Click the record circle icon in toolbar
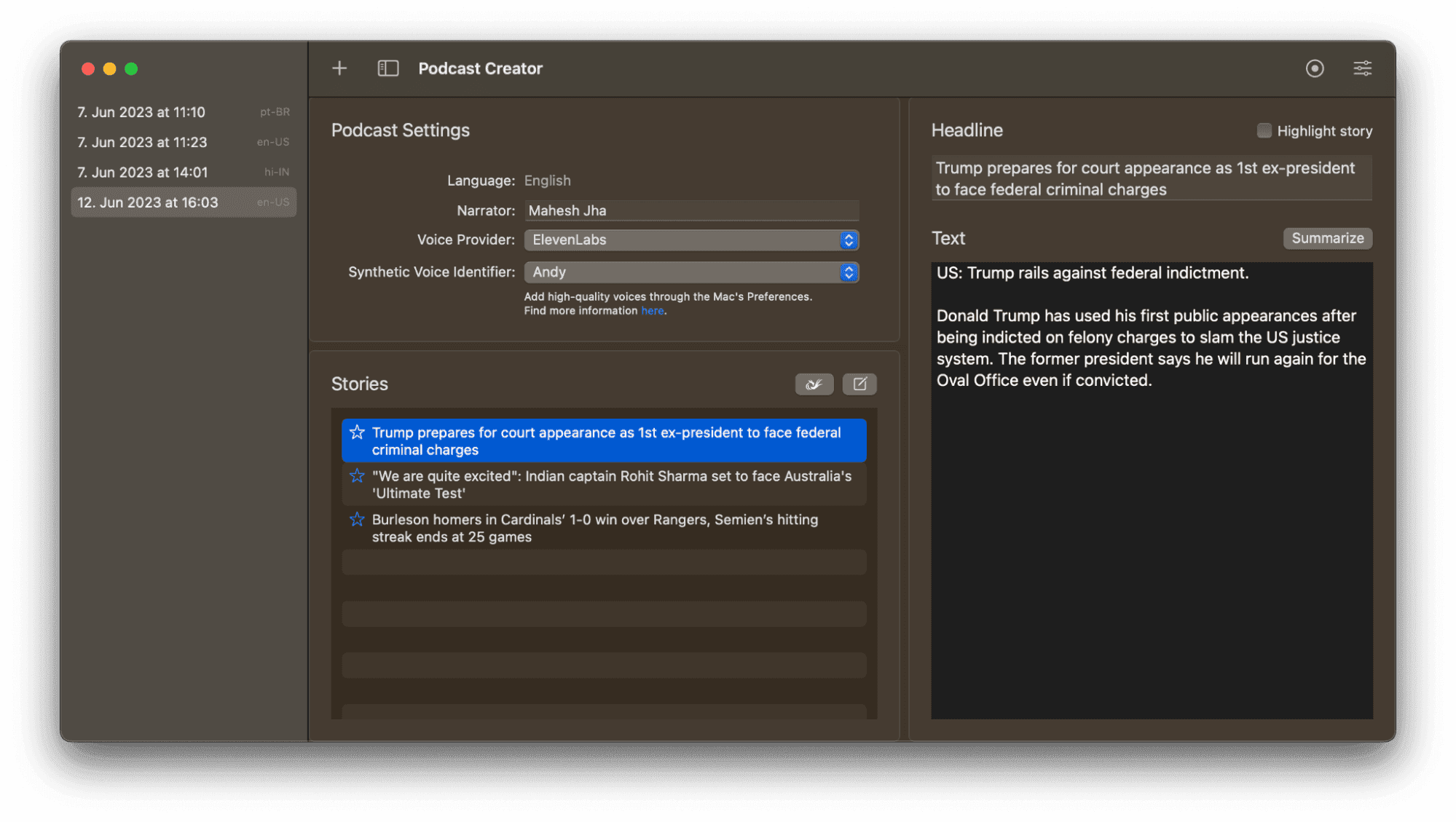The image size is (1456, 822). (x=1314, y=68)
